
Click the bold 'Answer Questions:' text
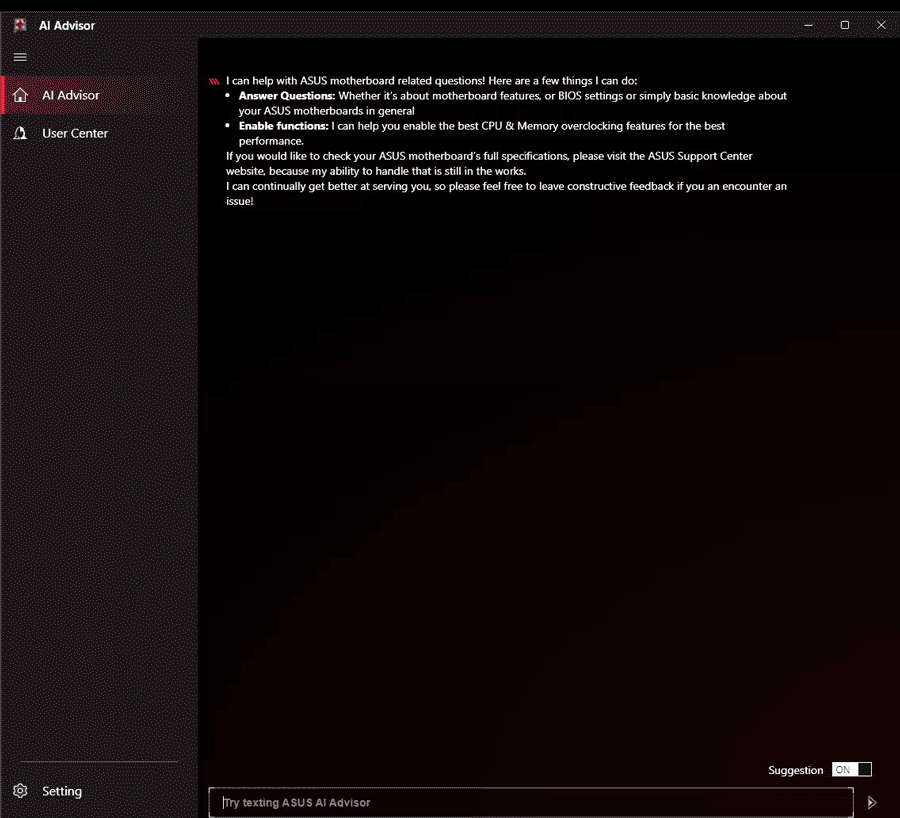tap(287, 96)
